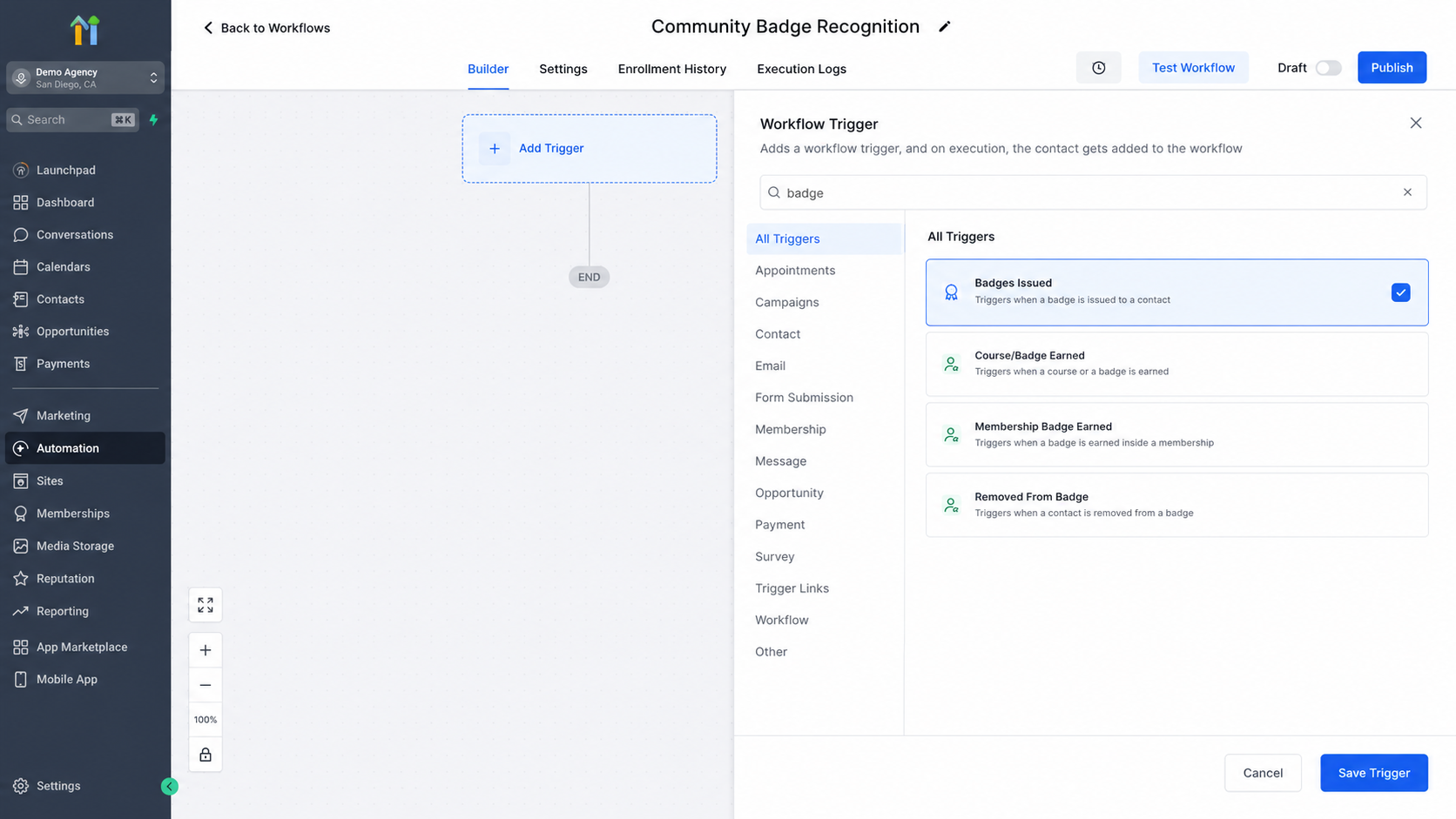
Task: Clear the badge search text with the X
Action: [x=1407, y=192]
